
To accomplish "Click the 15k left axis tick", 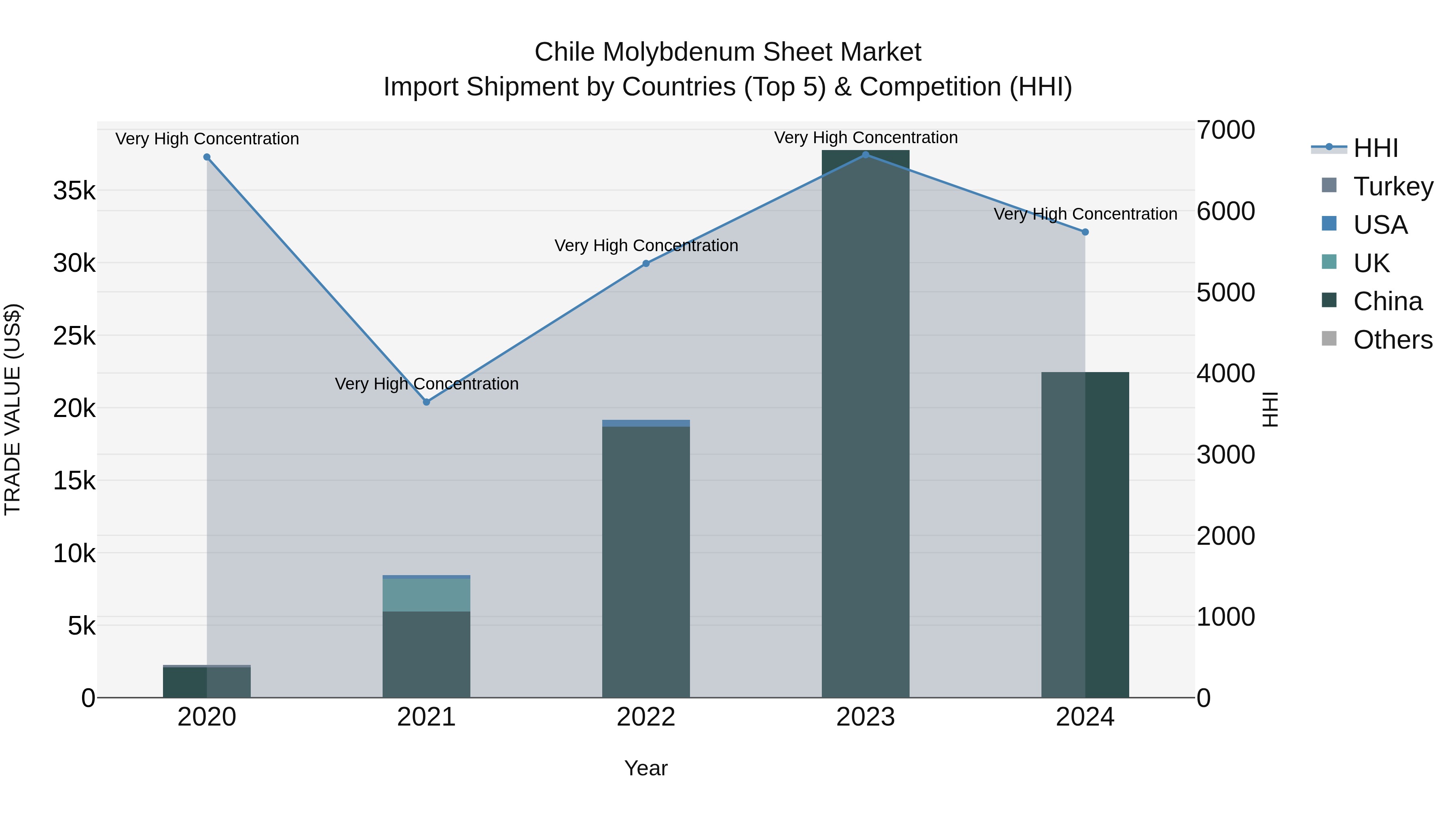I will (74, 481).
